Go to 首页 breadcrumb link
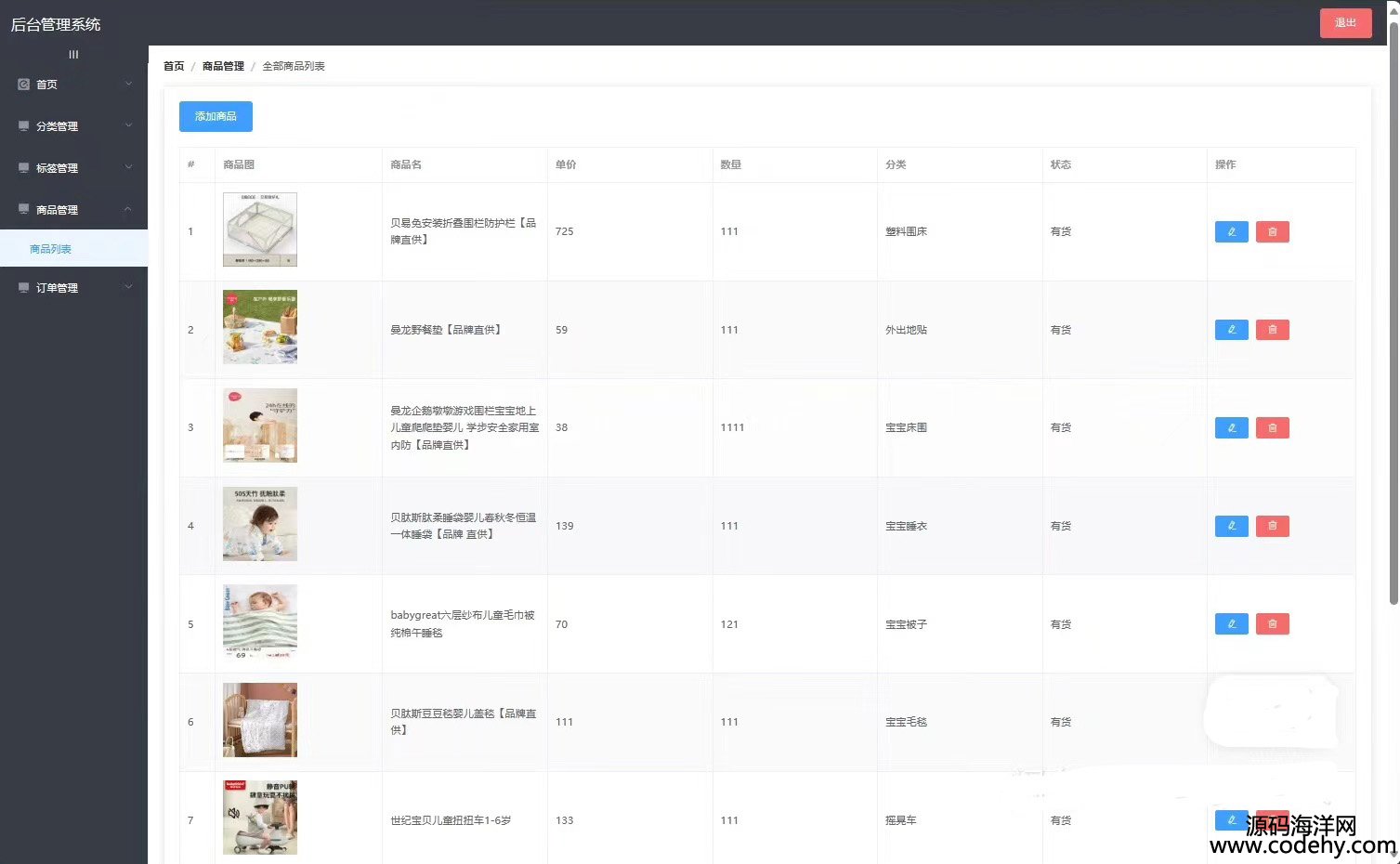This screenshot has height=864, width=1400. pyautogui.click(x=174, y=66)
